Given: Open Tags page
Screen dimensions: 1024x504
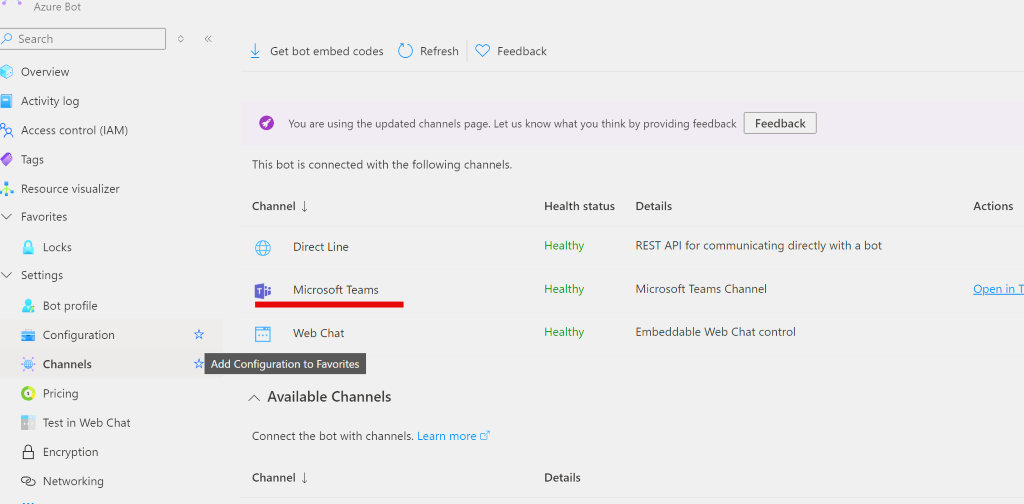Looking at the screenshot, I should (33, 159).
